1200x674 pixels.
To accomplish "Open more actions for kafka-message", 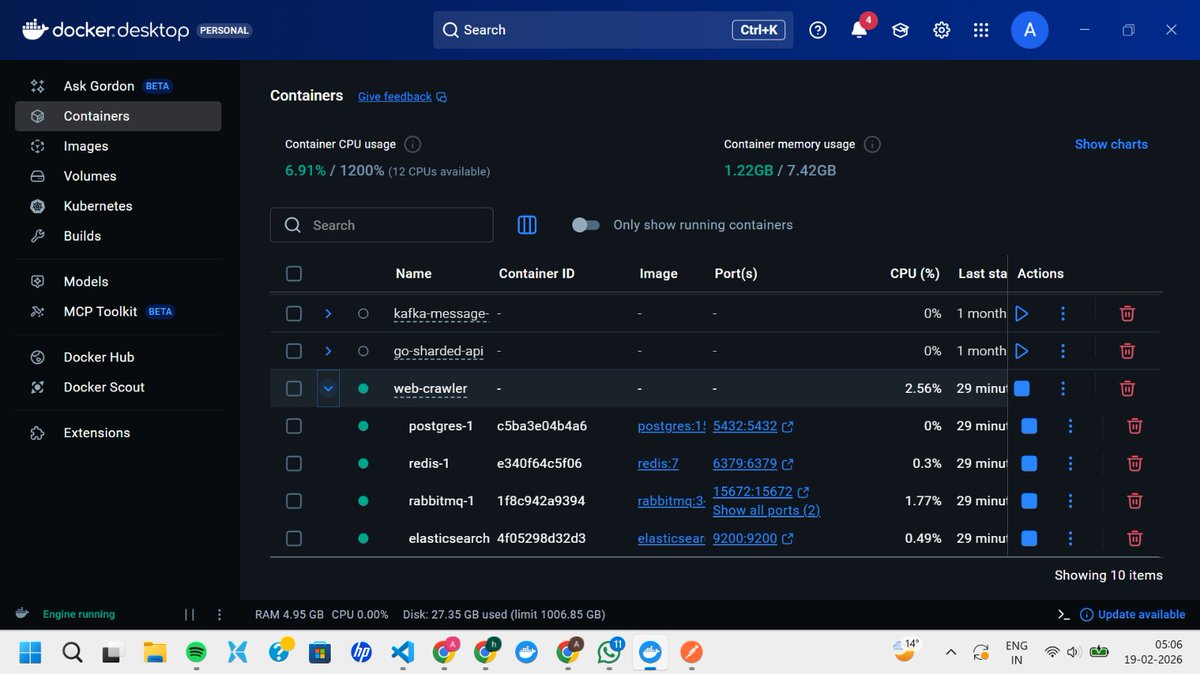I will (x=1063, y=313).
